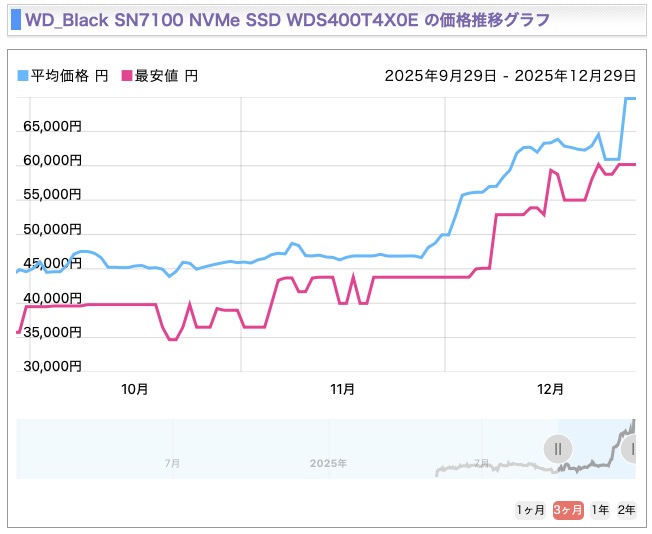Viewport: 652px width, 534px height.
Task: Show the 2年 price history
Action: [x=627, y=510]
